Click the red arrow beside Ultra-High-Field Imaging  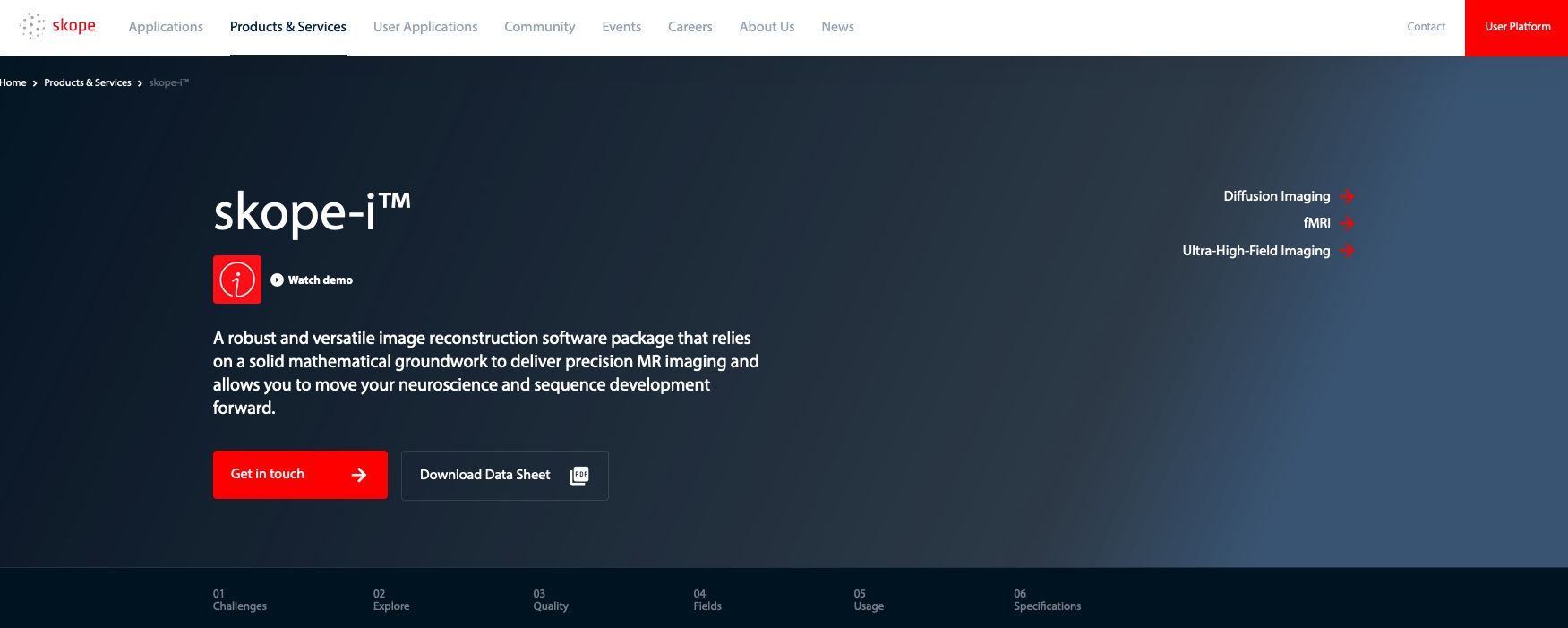click(1347, 251)
